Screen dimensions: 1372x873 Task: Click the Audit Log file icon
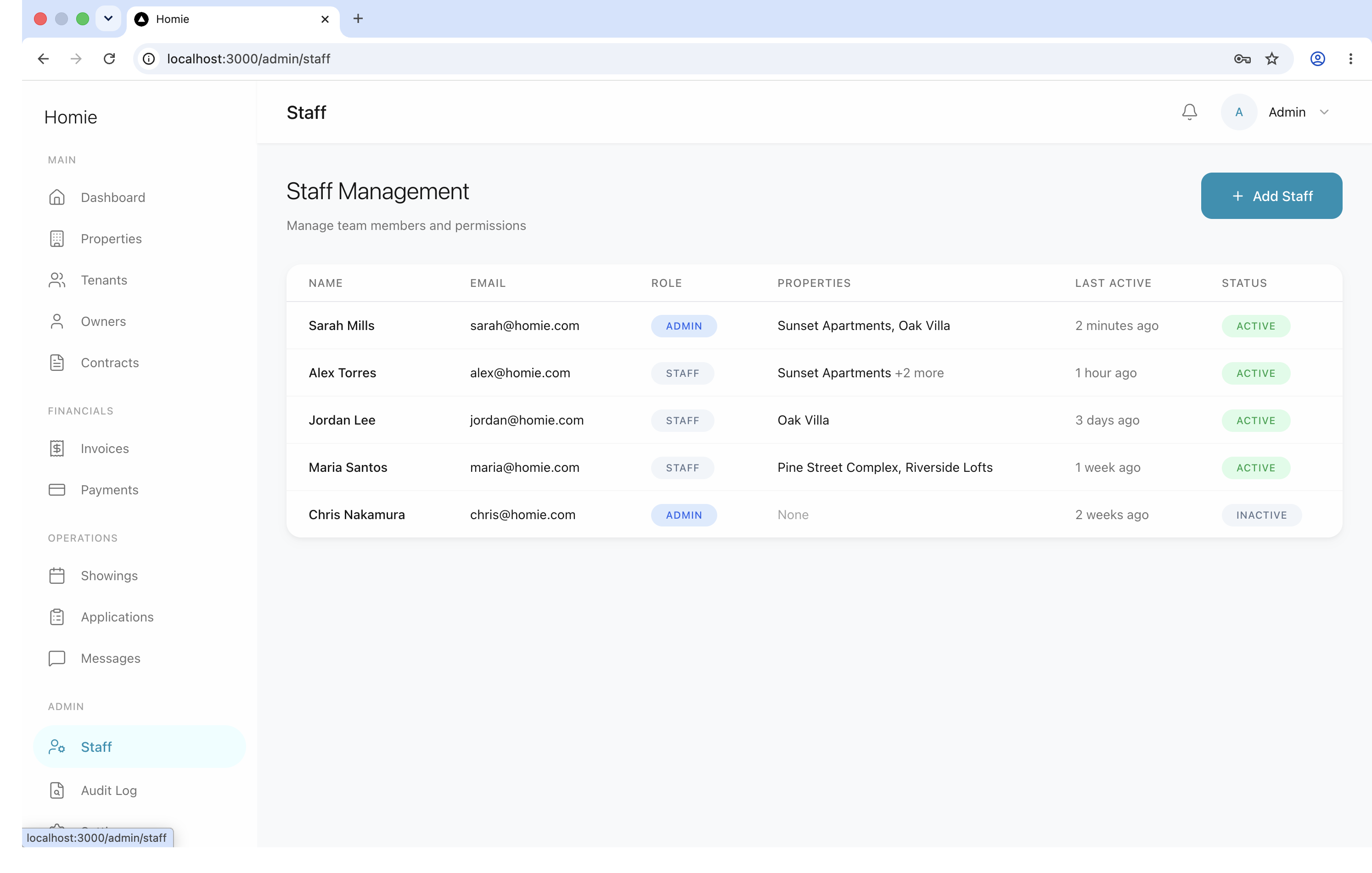(x=57, y=790)
